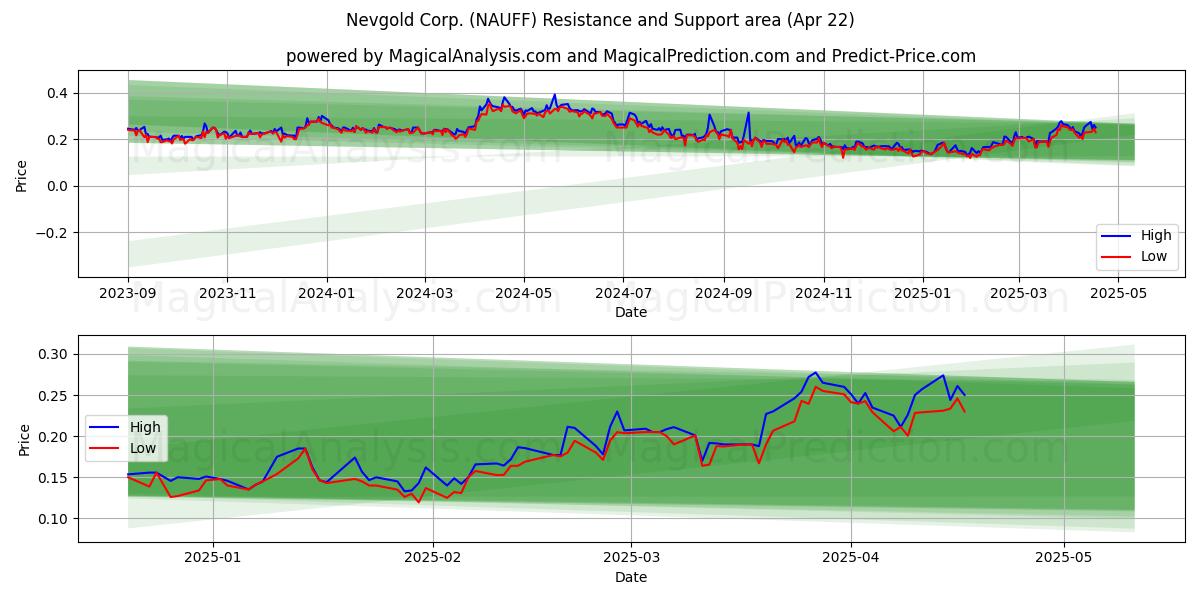Click the top chart x-axis label '2024-01'
Viewport: 1200px width, 600px height.
(x=327, y=295)
